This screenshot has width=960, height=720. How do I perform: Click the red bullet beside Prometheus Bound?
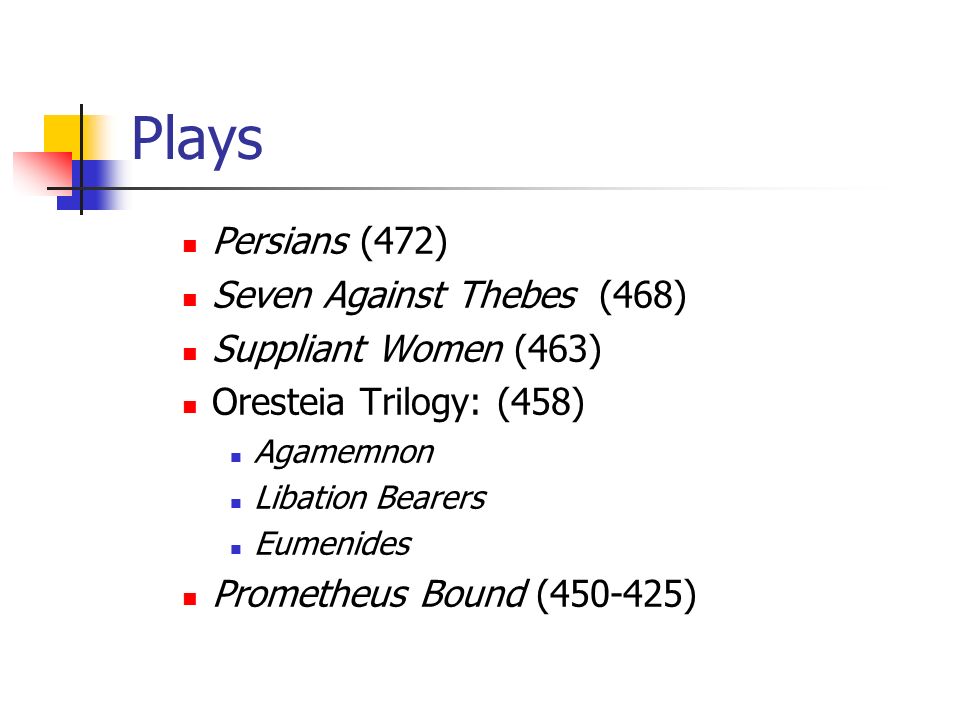click(190, 599)
